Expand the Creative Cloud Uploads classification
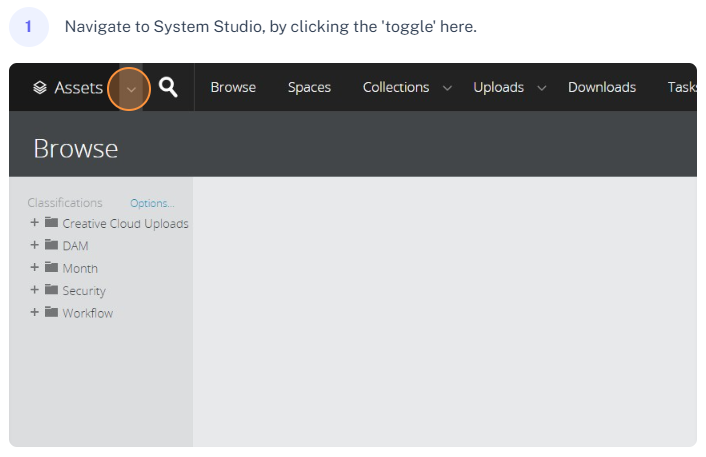 [35, 223]
